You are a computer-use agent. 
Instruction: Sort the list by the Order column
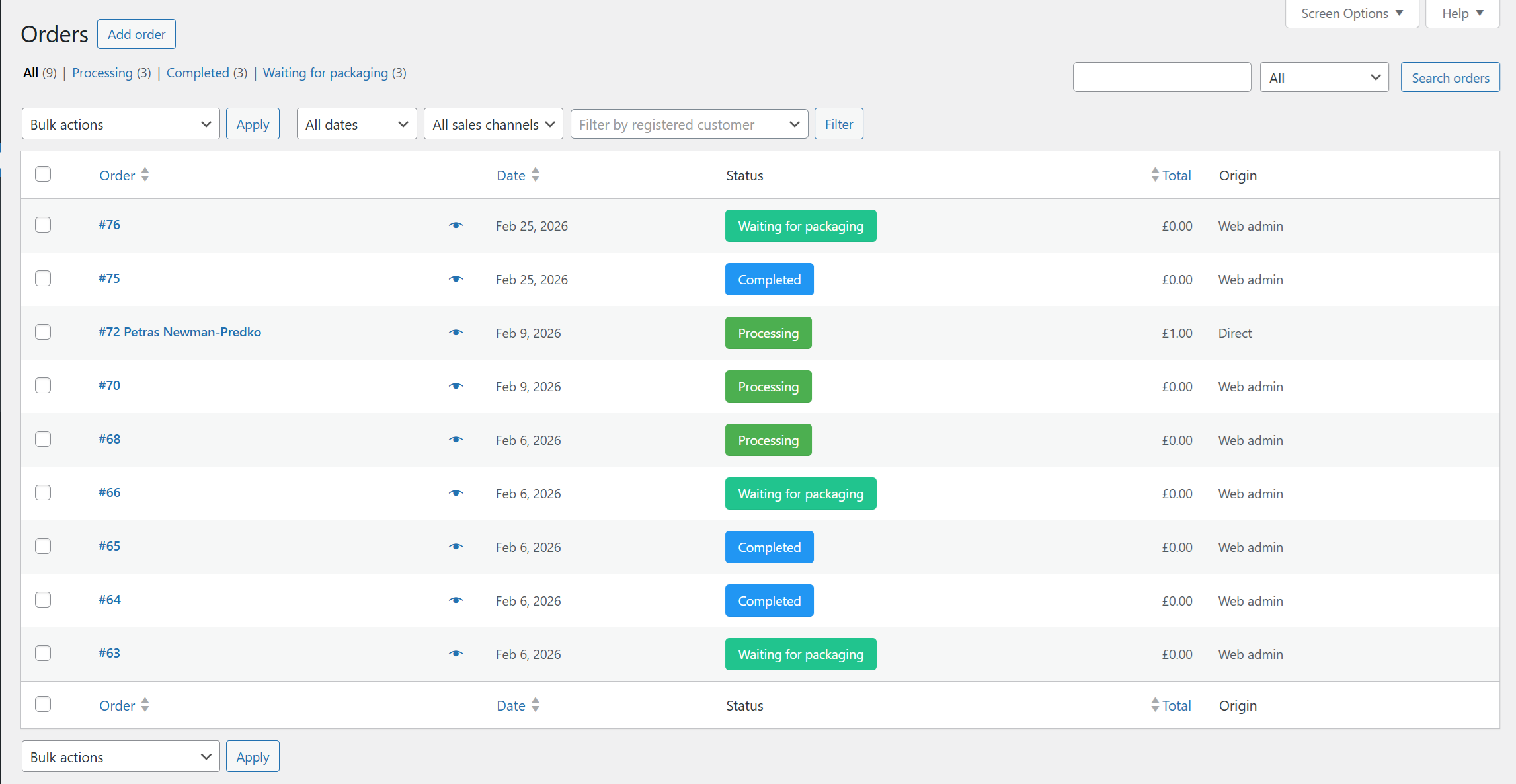117,175
